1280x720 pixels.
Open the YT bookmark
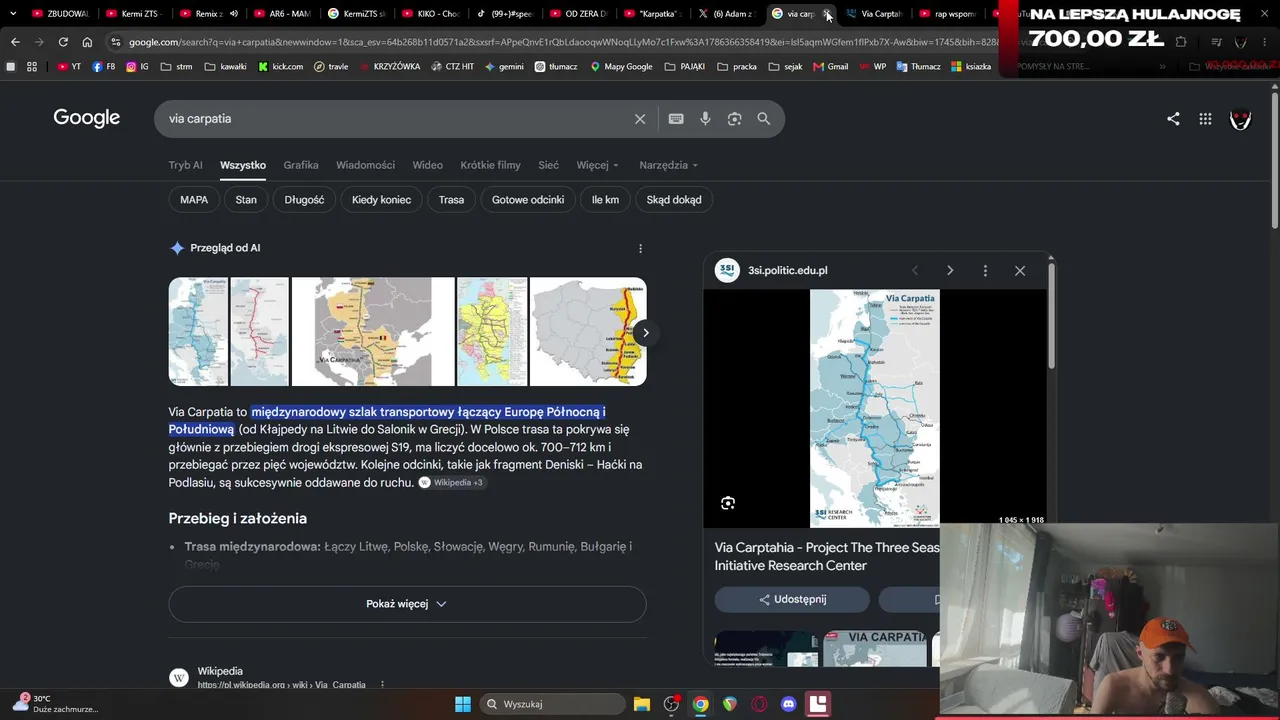tap(69, 67)
